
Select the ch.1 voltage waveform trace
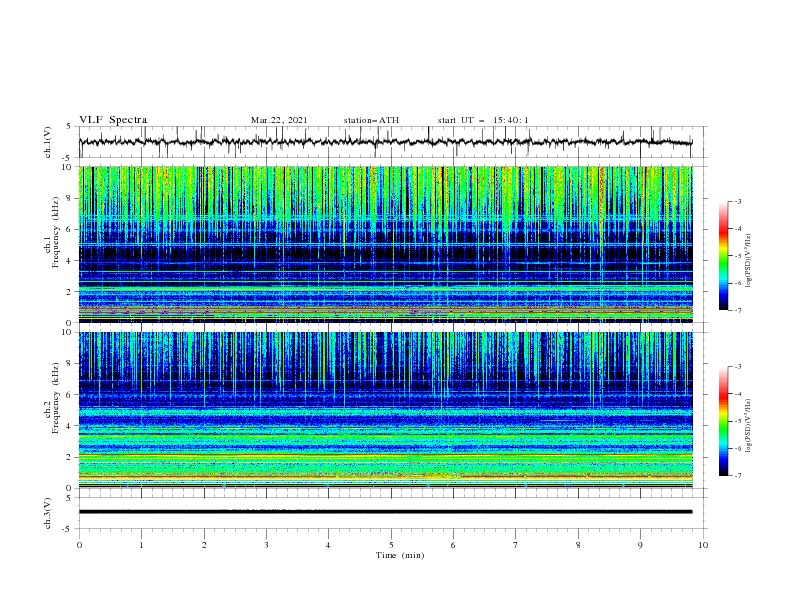coord(385,142)
